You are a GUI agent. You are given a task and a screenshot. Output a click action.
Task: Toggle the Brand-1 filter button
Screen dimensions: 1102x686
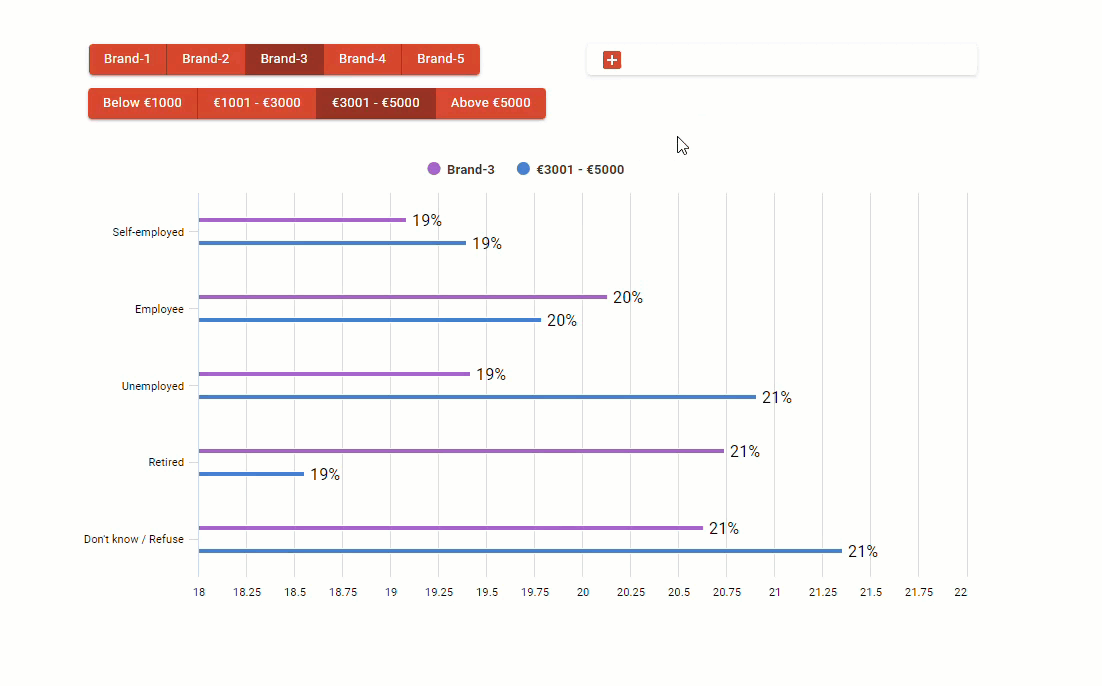coord(127,59)
